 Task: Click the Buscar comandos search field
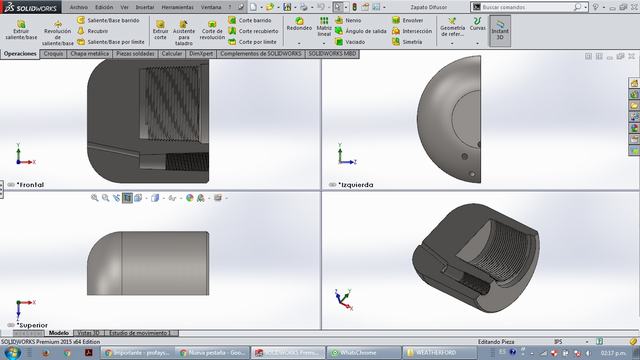click(529, 7)
